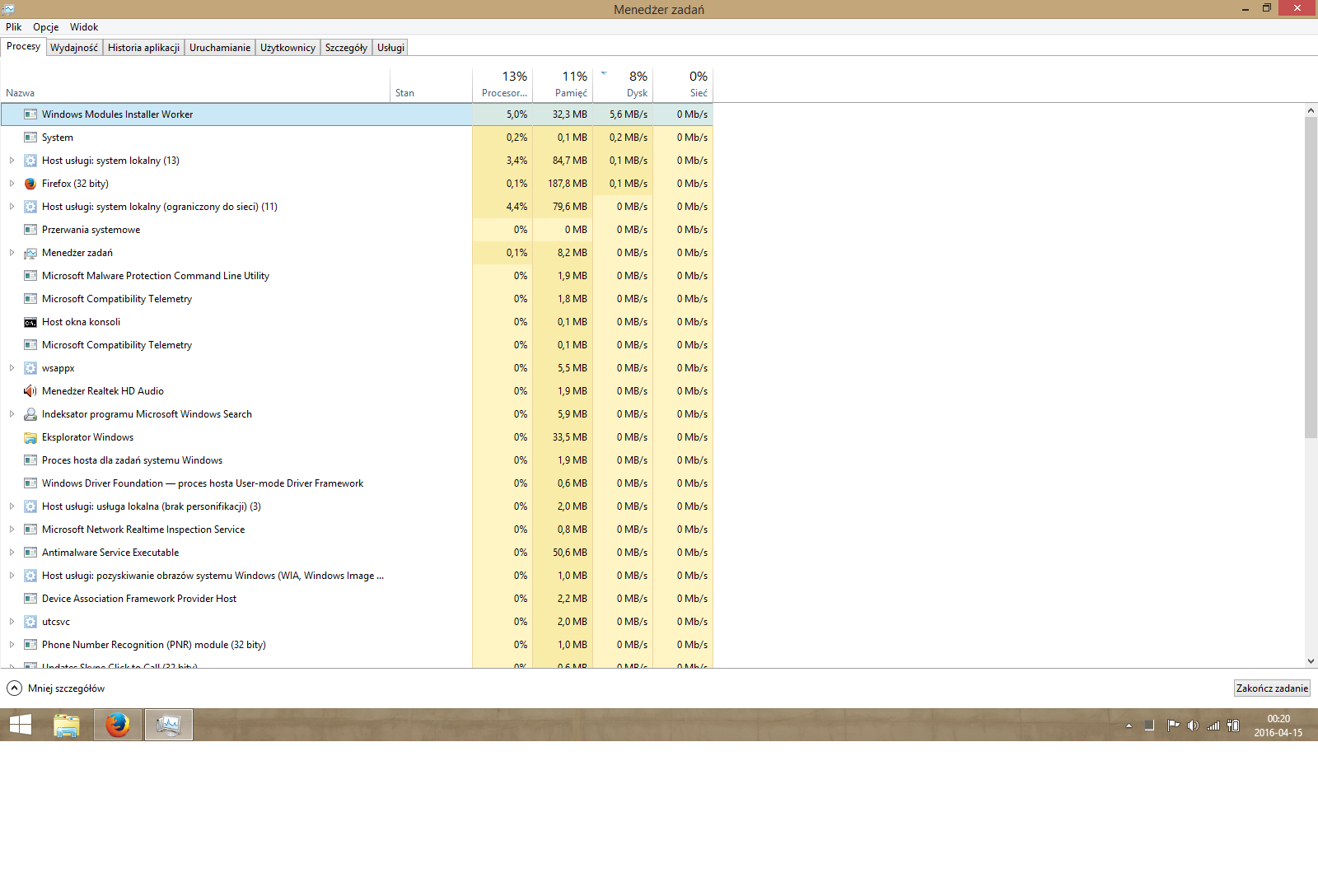Expand Indeksator programu Microsoft Windows Search
This screenshot has height=896, width=1318.
pos(12,414)
